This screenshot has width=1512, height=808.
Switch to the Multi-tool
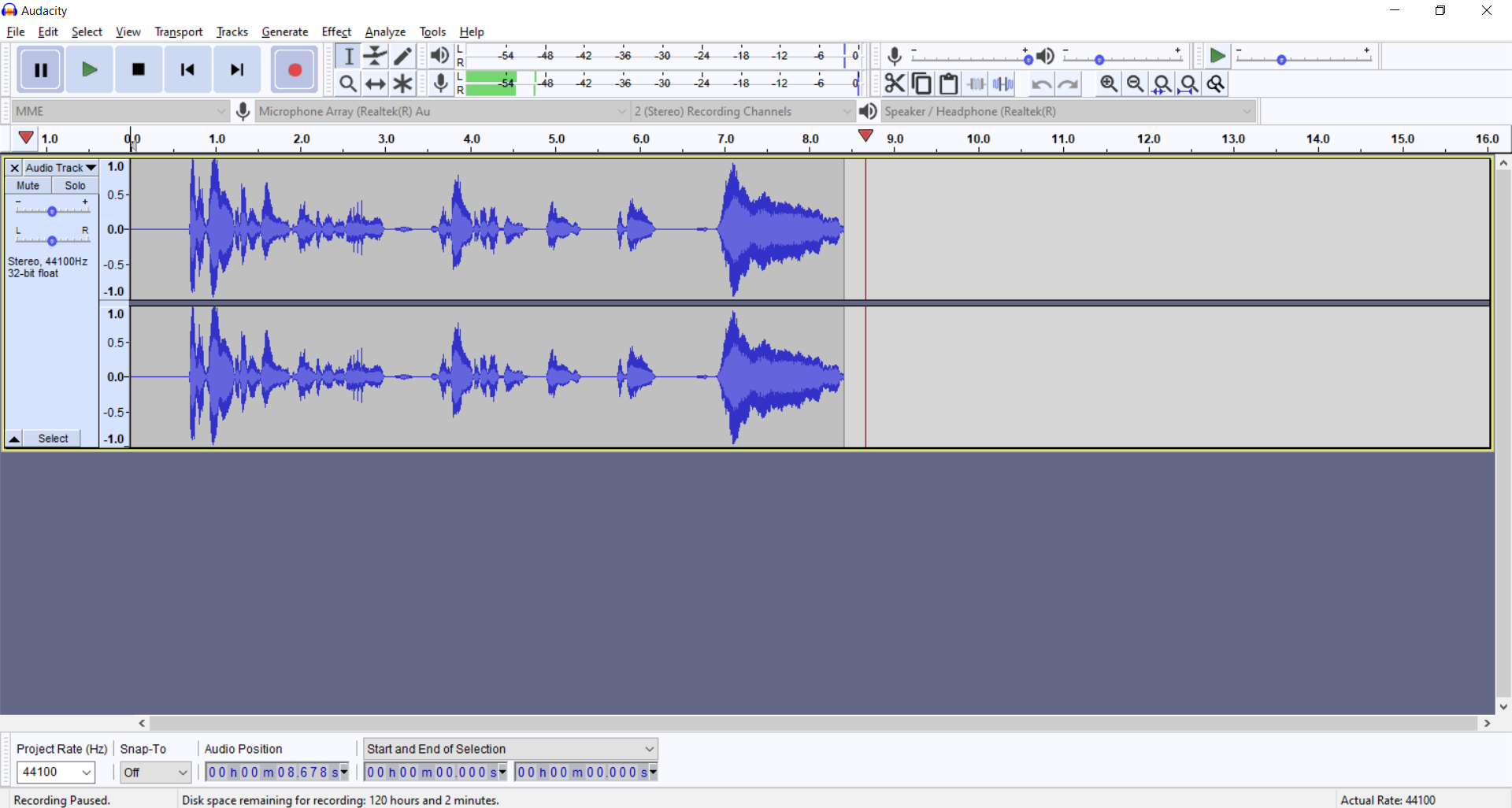(x=402, y=83)
